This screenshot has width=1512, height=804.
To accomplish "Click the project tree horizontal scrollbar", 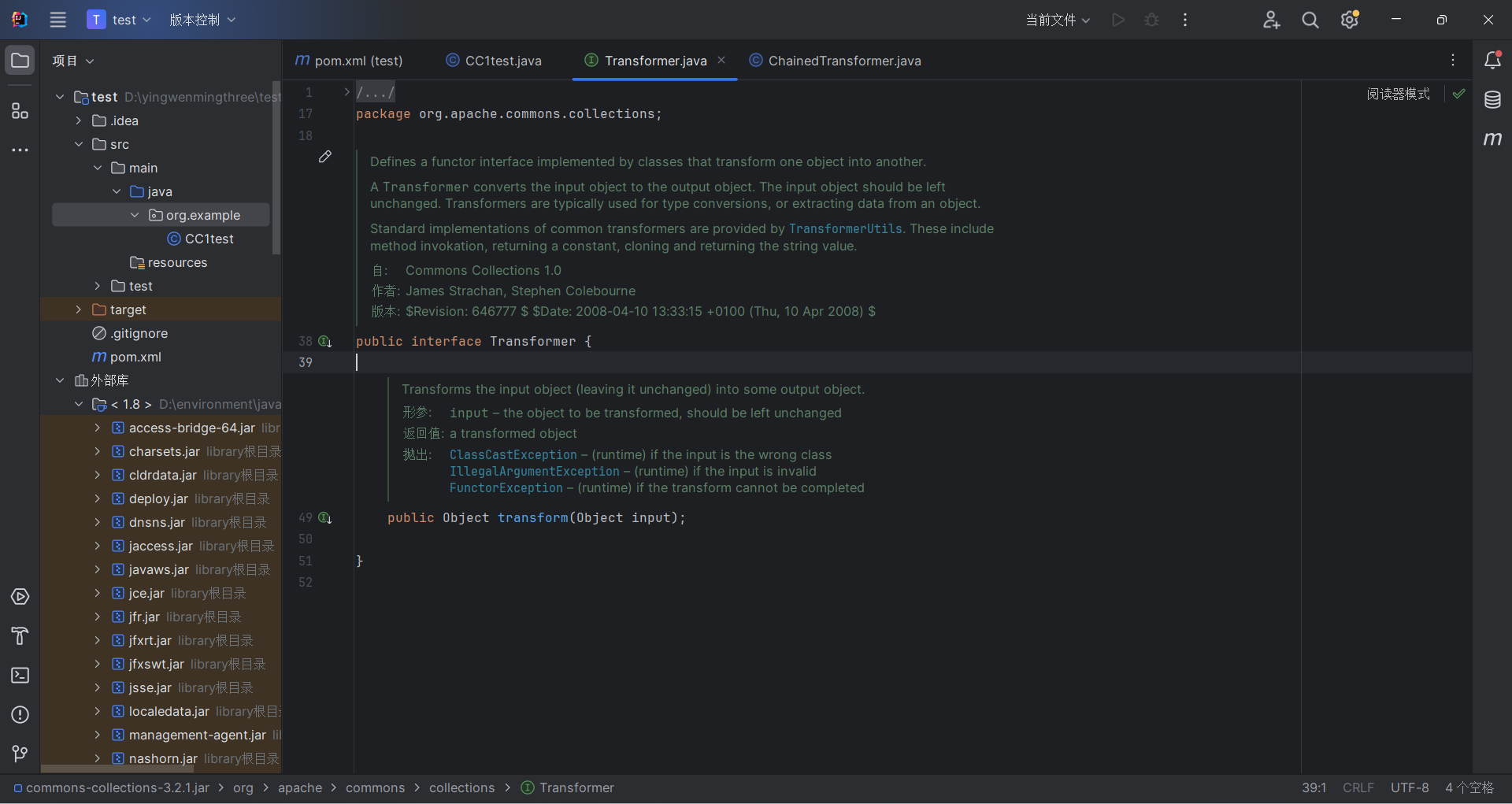I will click(118, 769).
